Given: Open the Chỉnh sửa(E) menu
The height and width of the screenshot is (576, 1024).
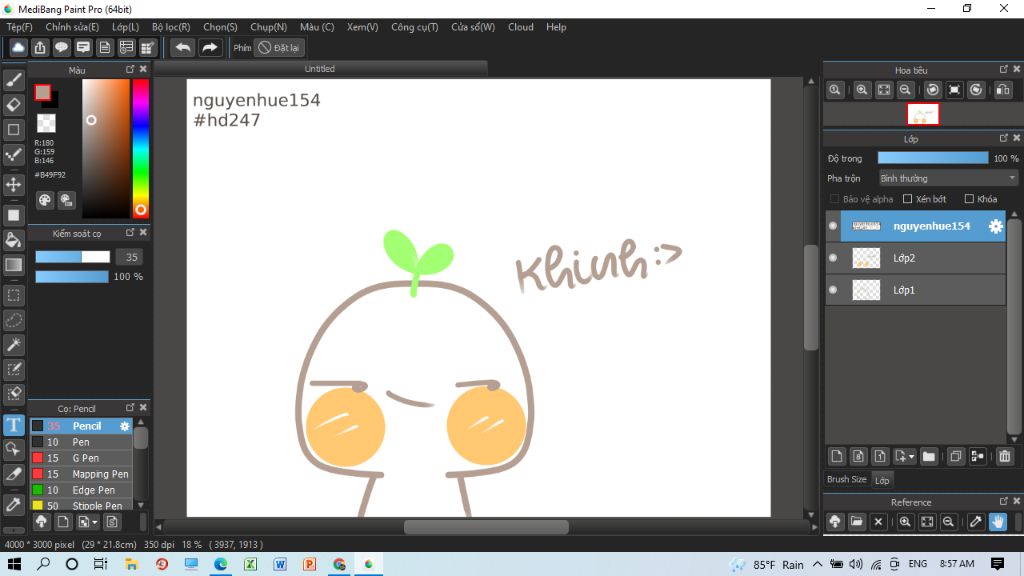Looking at the screenshot, I should [x=72, y=27].
